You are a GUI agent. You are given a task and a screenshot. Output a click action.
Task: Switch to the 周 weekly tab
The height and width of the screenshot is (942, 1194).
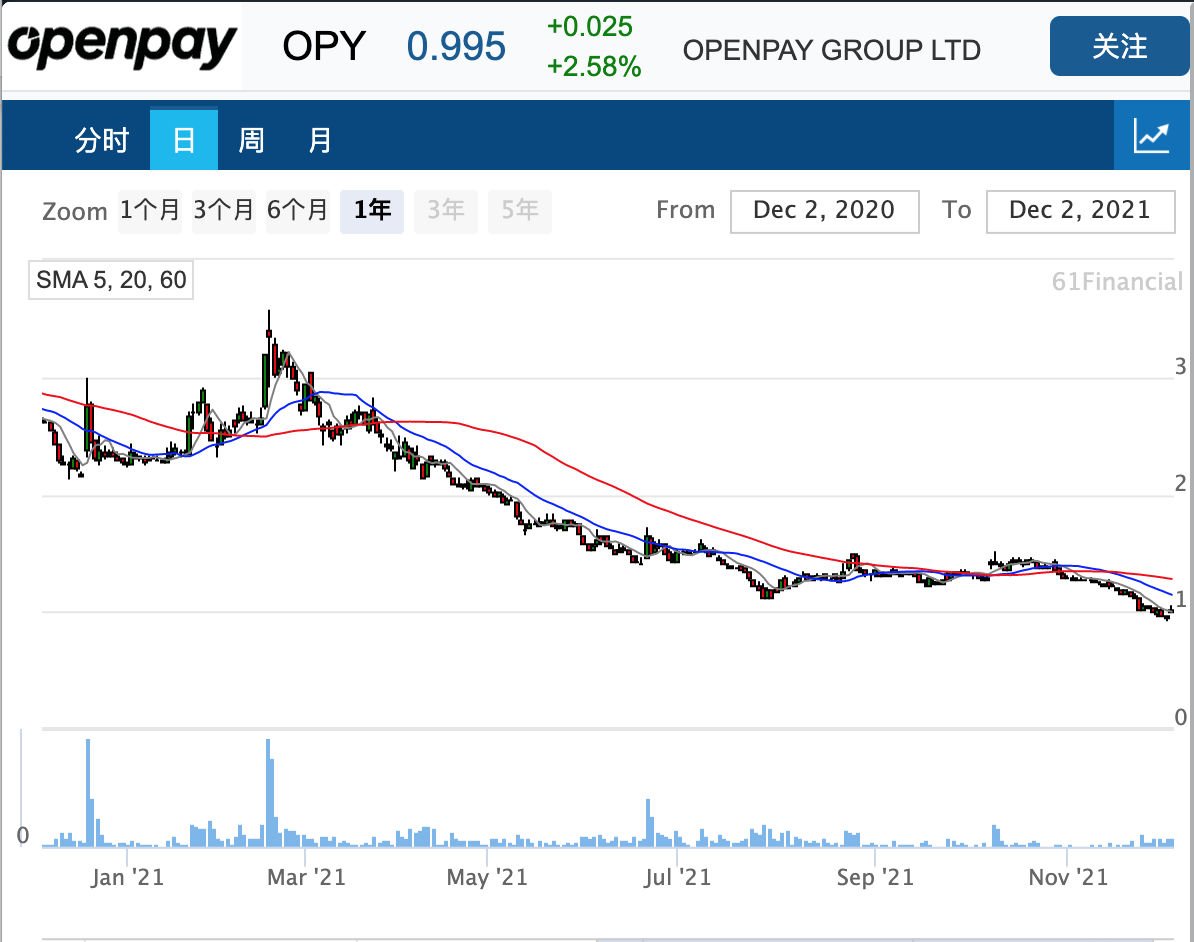pos(251,140)
